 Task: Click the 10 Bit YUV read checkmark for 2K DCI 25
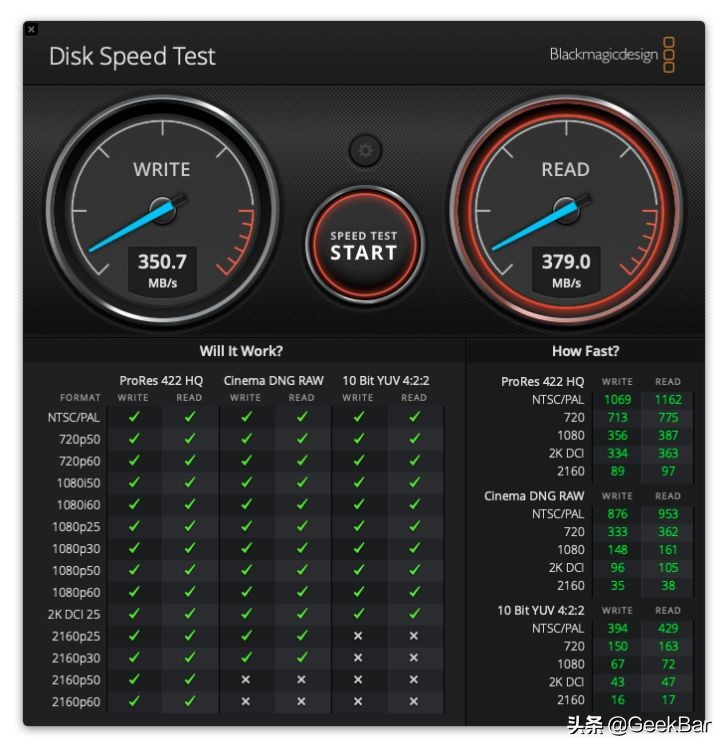[414, 613]
